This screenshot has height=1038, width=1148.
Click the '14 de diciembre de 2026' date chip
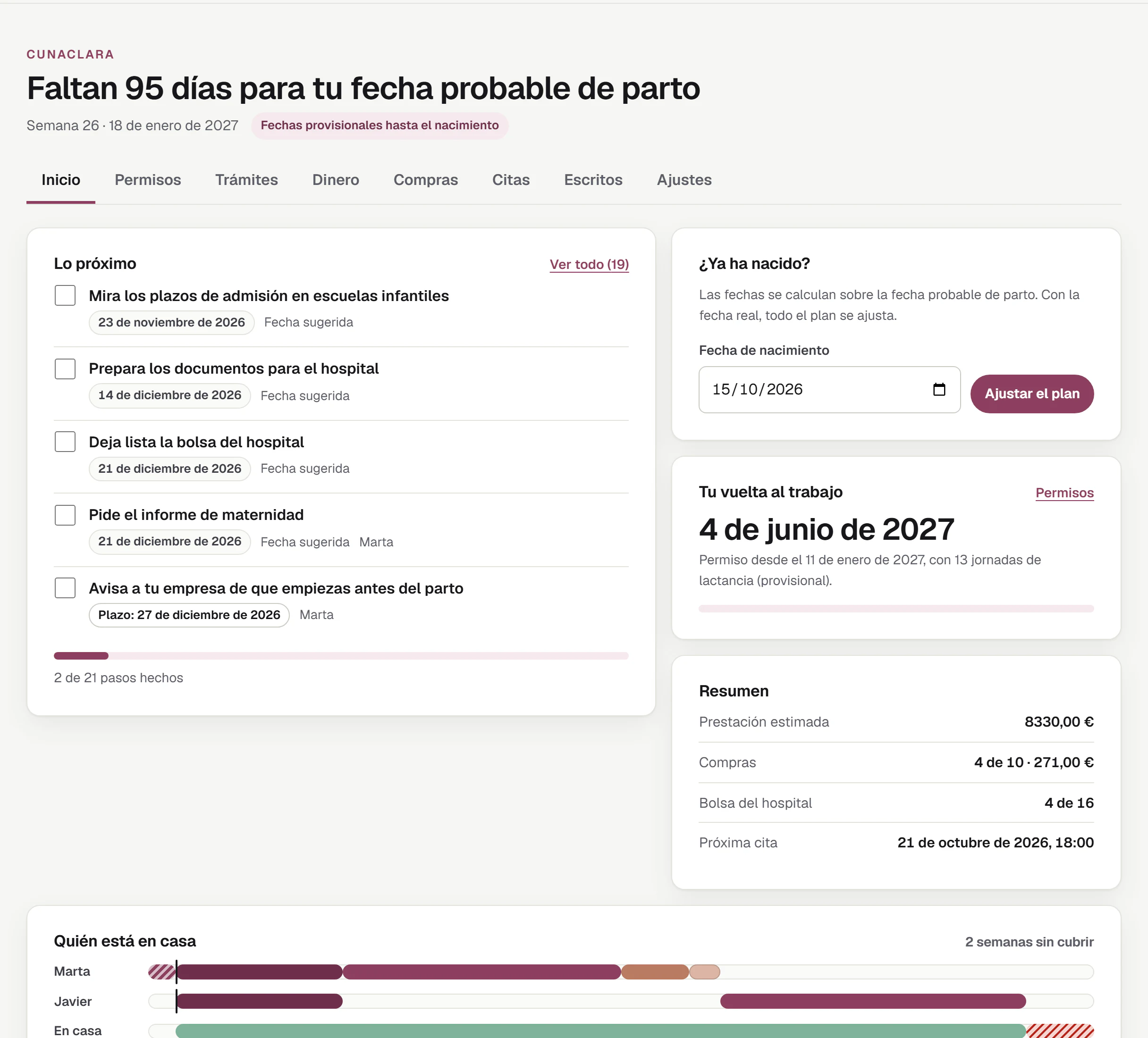coord(169,395)
